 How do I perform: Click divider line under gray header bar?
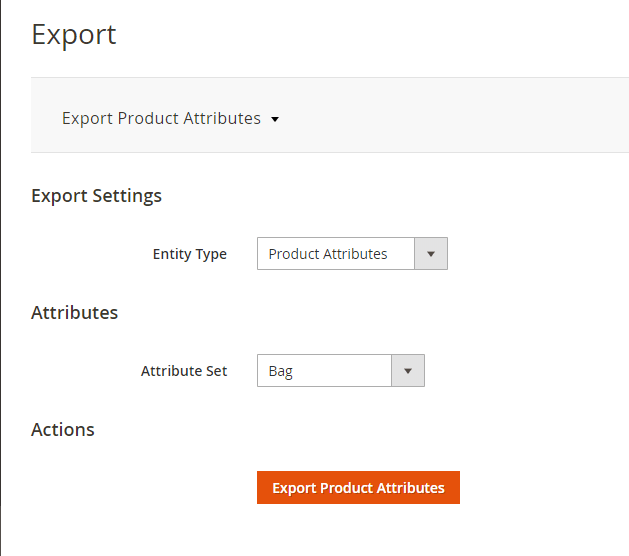[x=330, y=152]
